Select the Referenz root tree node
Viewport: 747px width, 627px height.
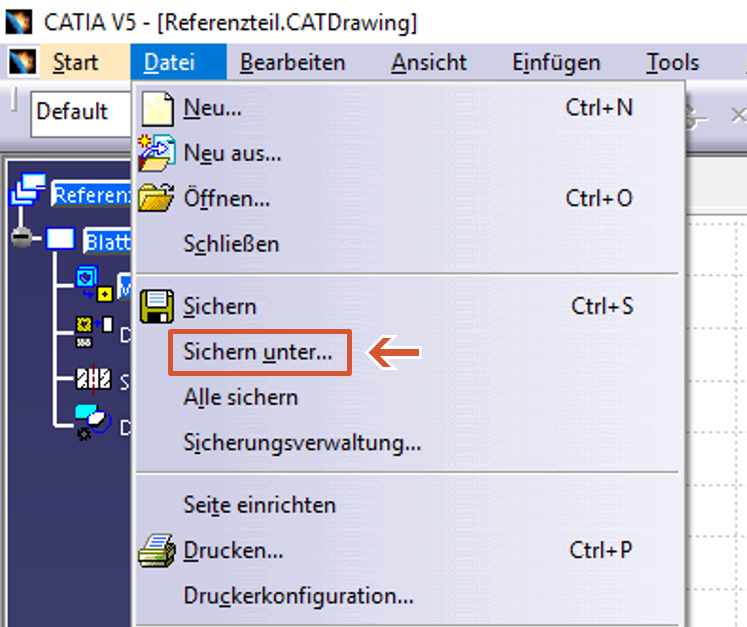[x=92, y=195]
